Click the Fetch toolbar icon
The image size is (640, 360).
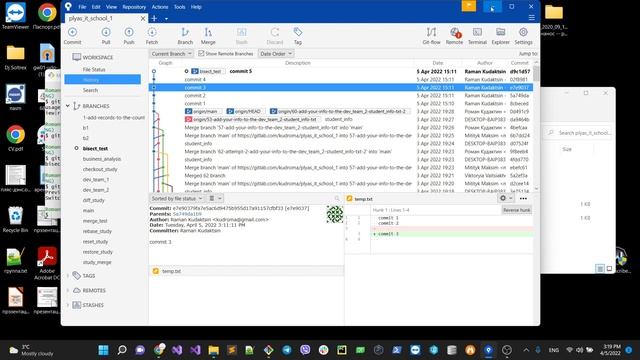point(152,36)
